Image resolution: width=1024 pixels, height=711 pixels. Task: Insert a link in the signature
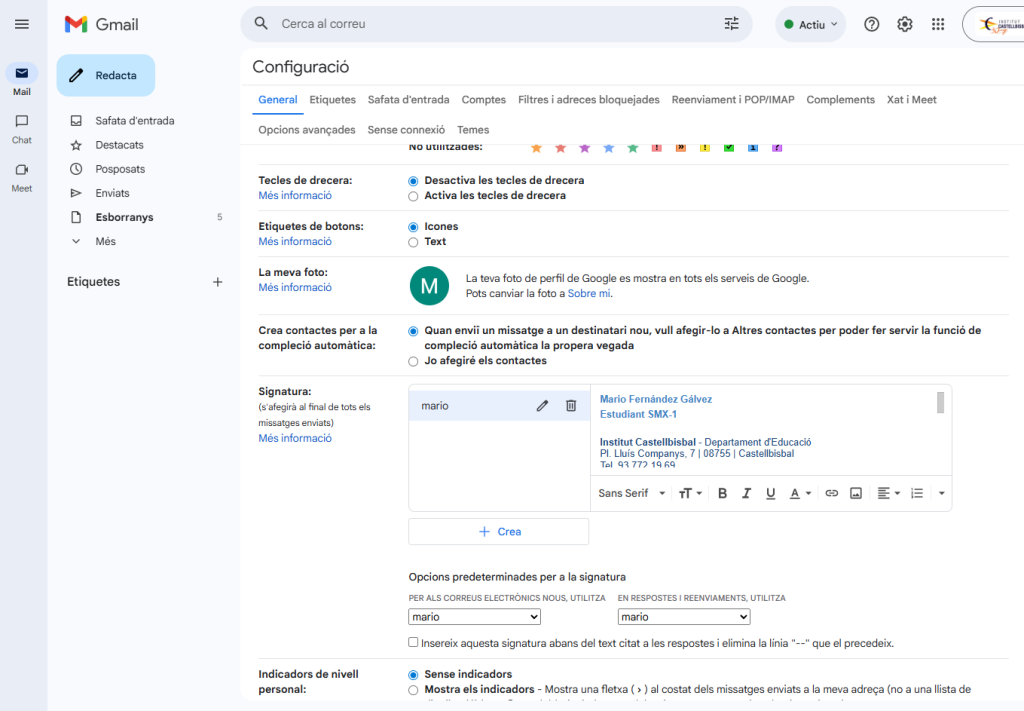[x=831, y=493]
